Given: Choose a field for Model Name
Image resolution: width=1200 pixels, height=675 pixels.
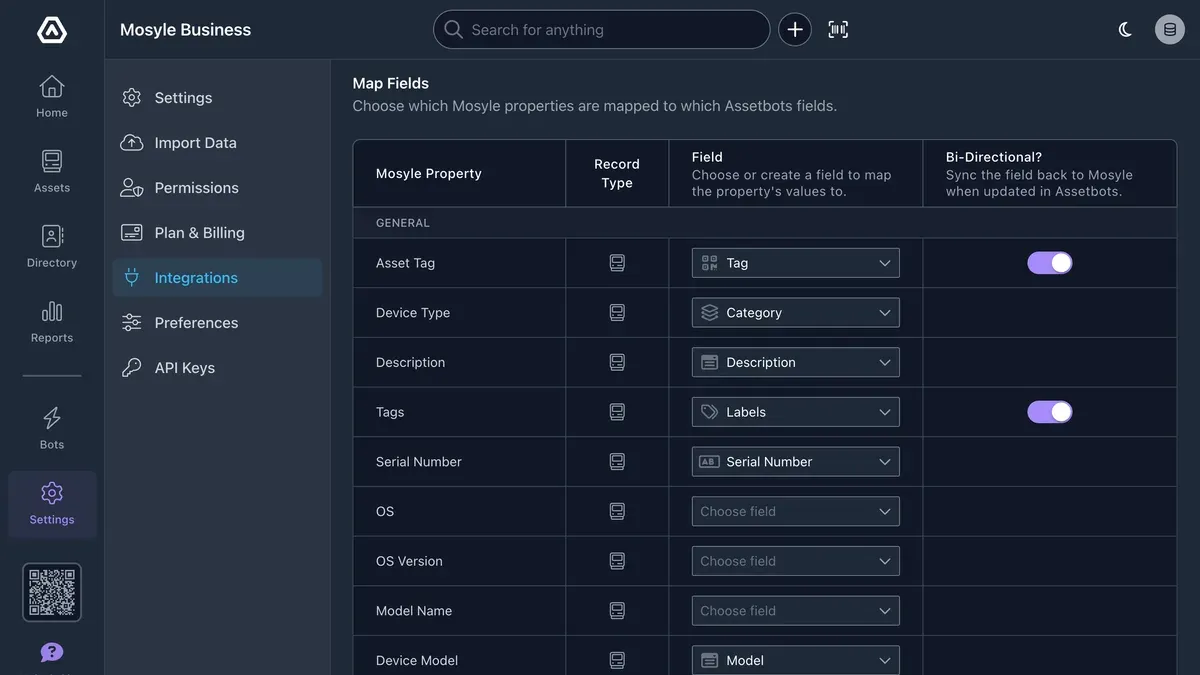Looking at the screenshot, I should pyautogui.click(x=796, y=611).
